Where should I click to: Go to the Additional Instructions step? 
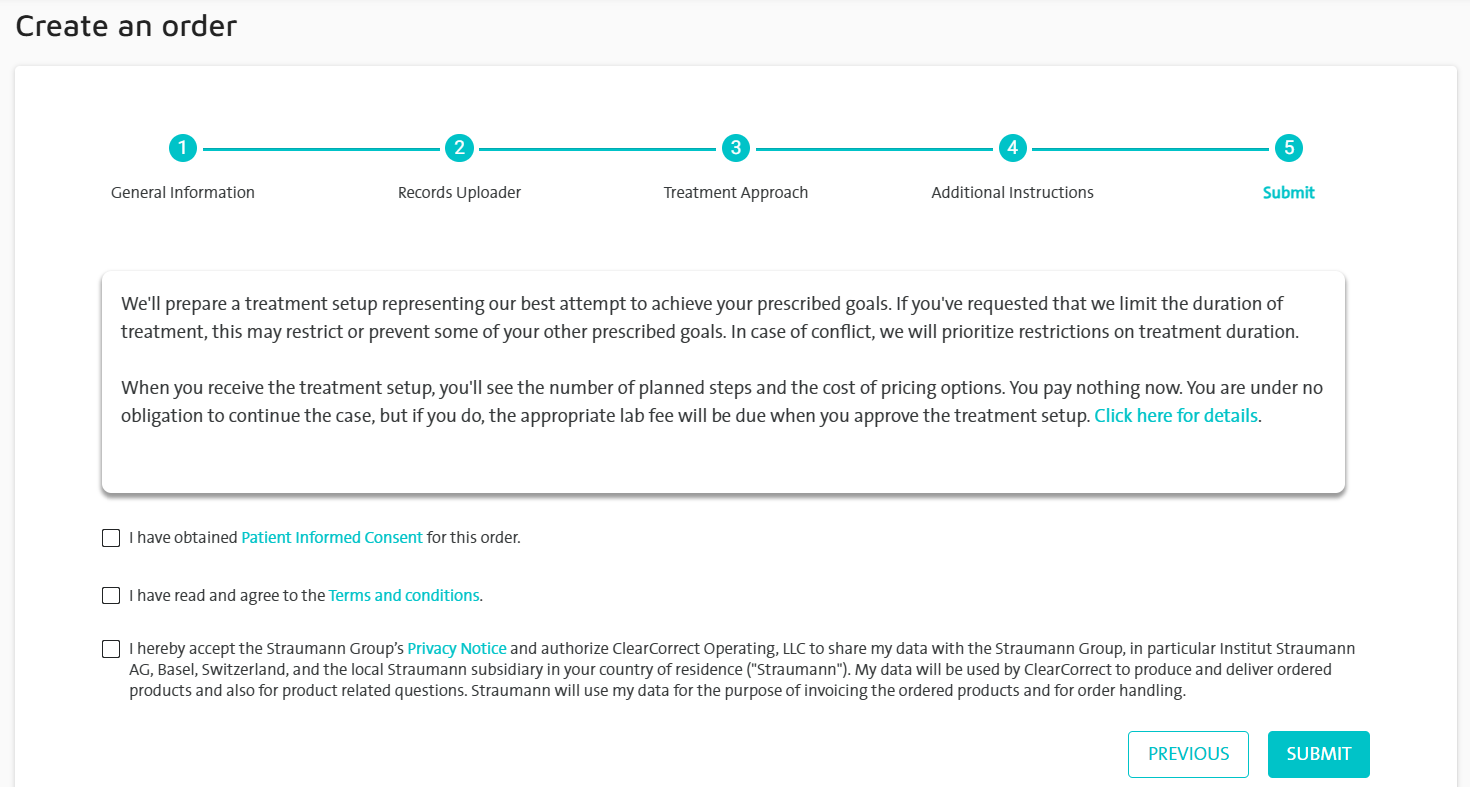click(1012, 192)
